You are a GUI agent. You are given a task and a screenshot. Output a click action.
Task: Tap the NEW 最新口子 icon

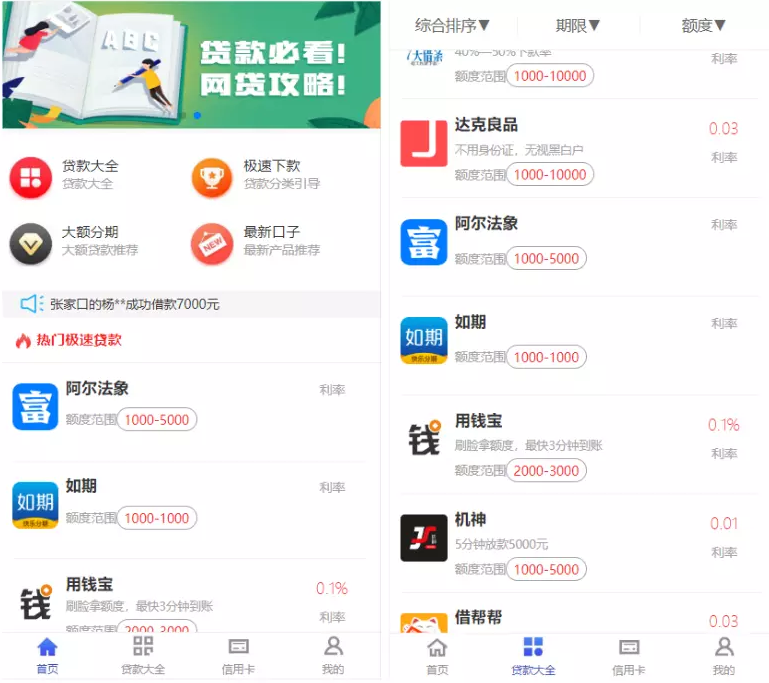coord(212,244)
